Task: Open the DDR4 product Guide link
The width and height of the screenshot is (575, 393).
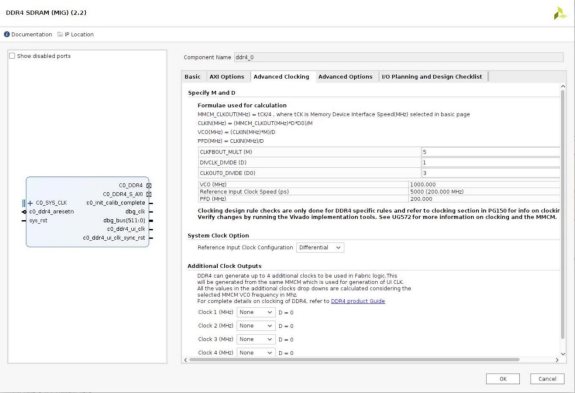Action: coord(358,301)
